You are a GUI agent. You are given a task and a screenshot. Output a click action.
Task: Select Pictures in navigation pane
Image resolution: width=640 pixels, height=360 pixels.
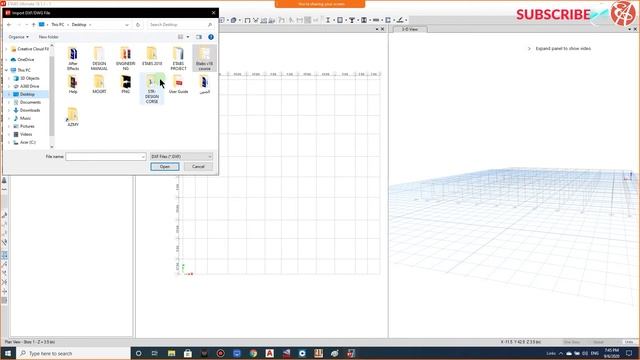coord(27,126)
